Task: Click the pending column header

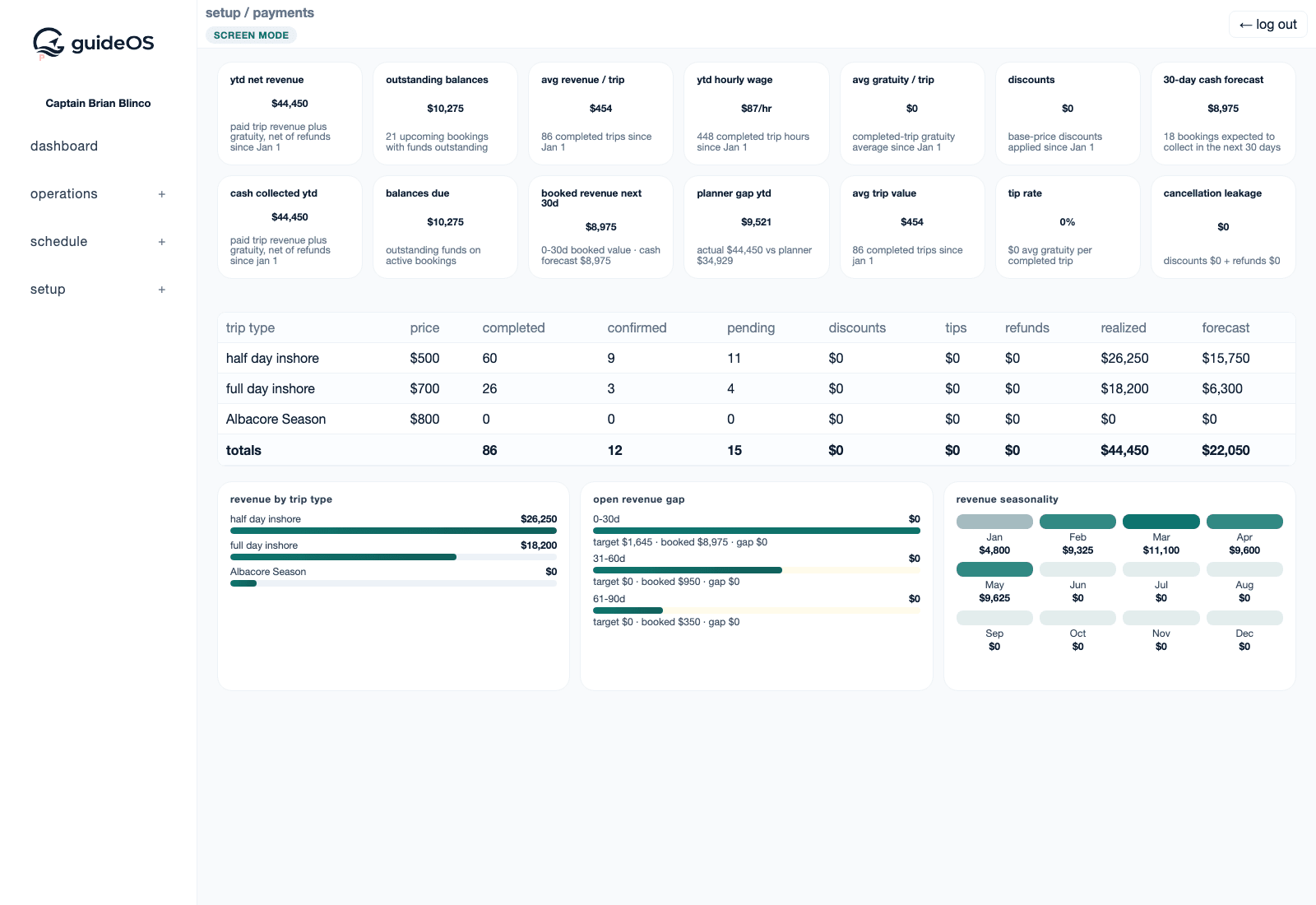Action: (751, 327)
